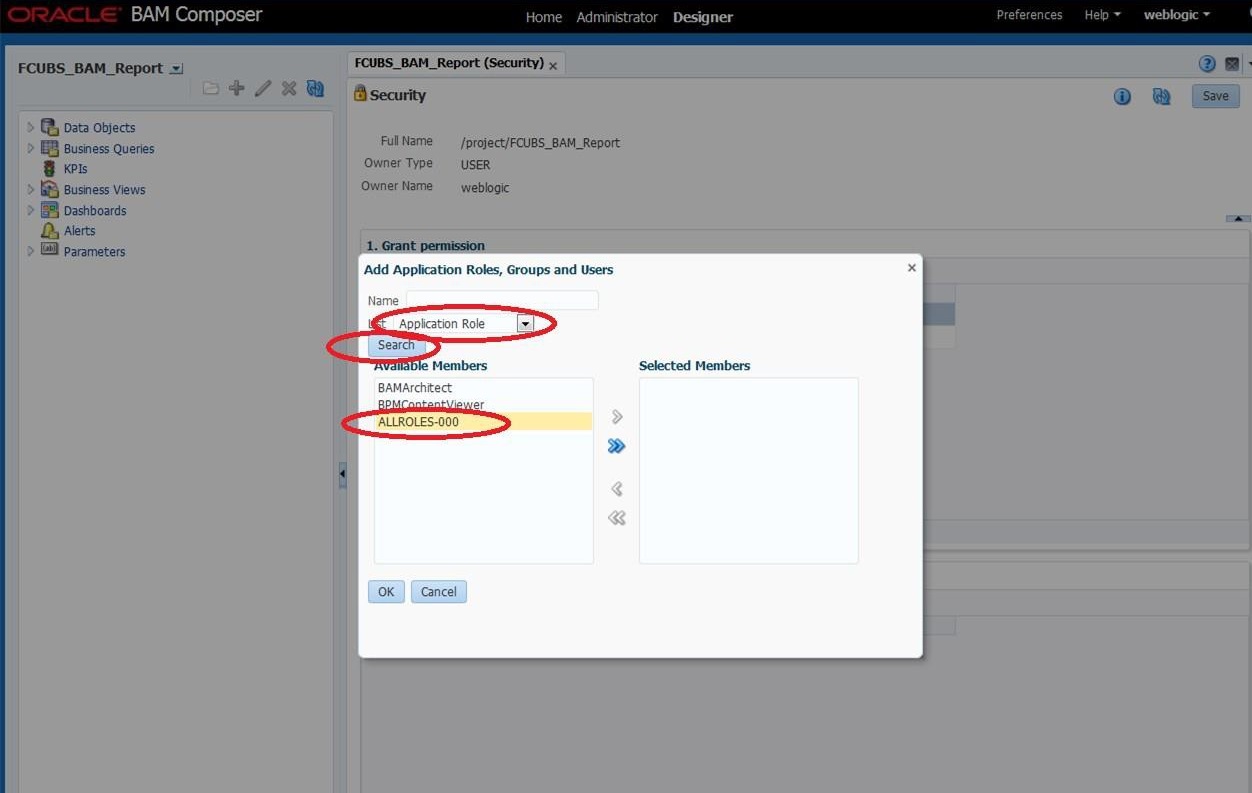Click the Alerts bell icon

point(49,231)
